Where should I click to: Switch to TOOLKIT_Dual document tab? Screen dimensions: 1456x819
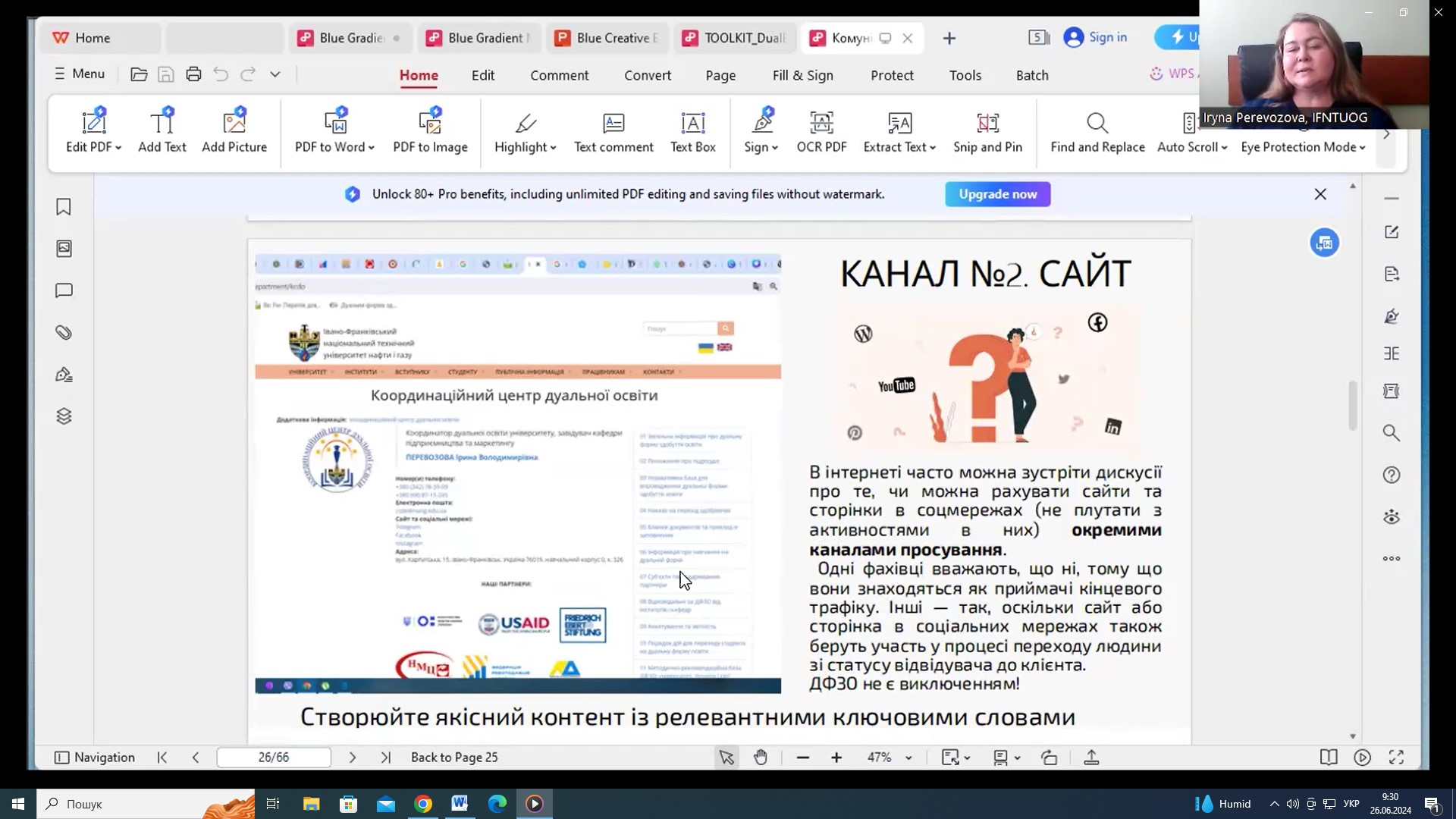pyautogui.click(x=734, y=38)
